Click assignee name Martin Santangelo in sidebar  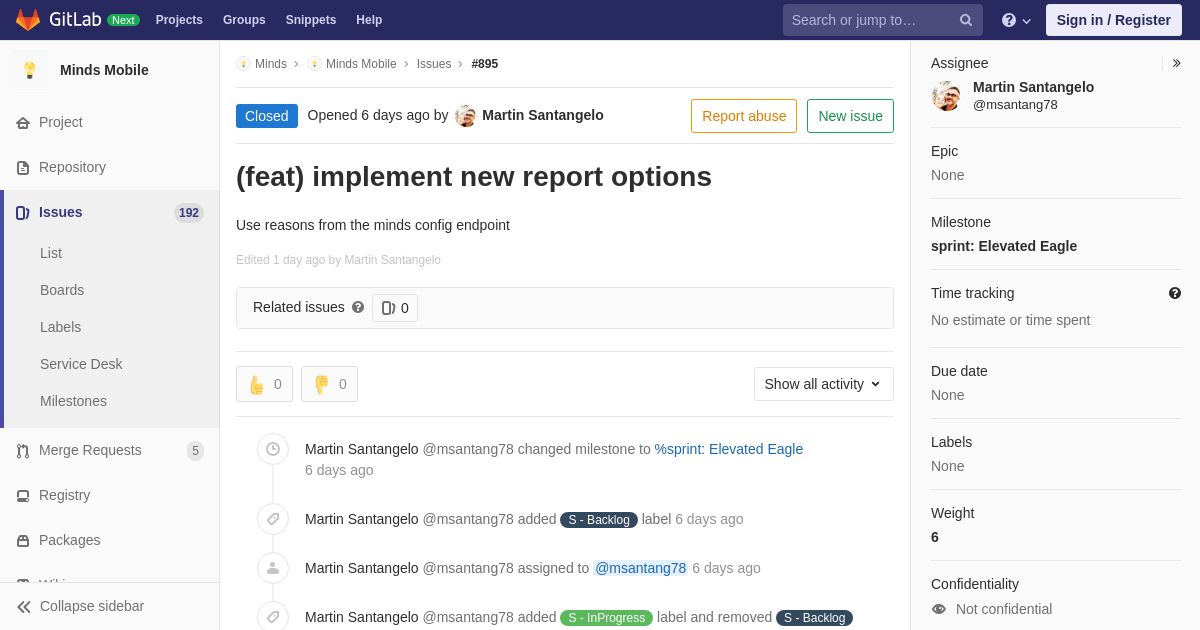coord(1033,87)
